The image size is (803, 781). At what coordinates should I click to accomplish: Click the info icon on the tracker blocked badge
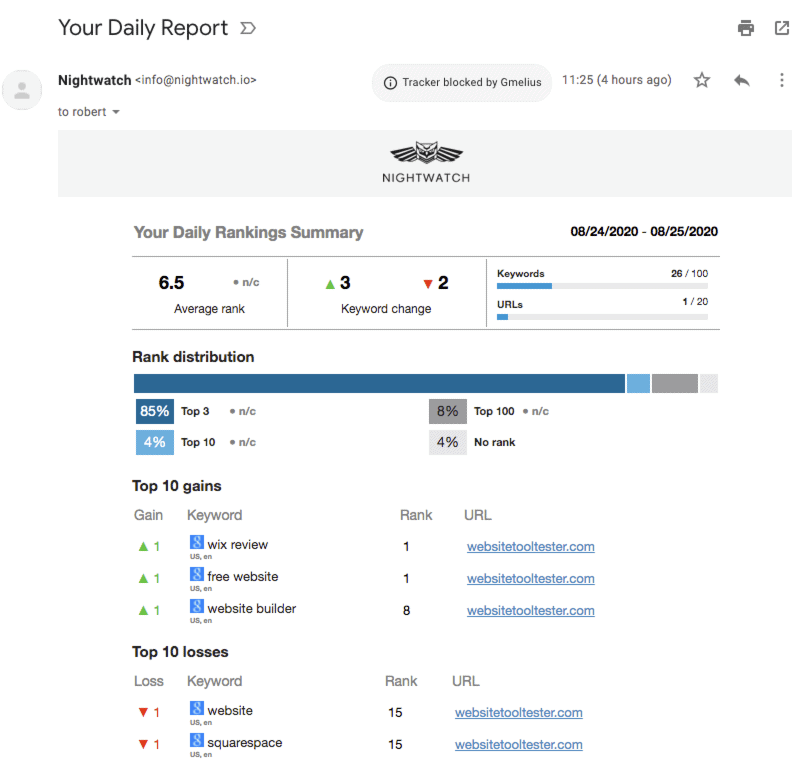pos(390,82)
